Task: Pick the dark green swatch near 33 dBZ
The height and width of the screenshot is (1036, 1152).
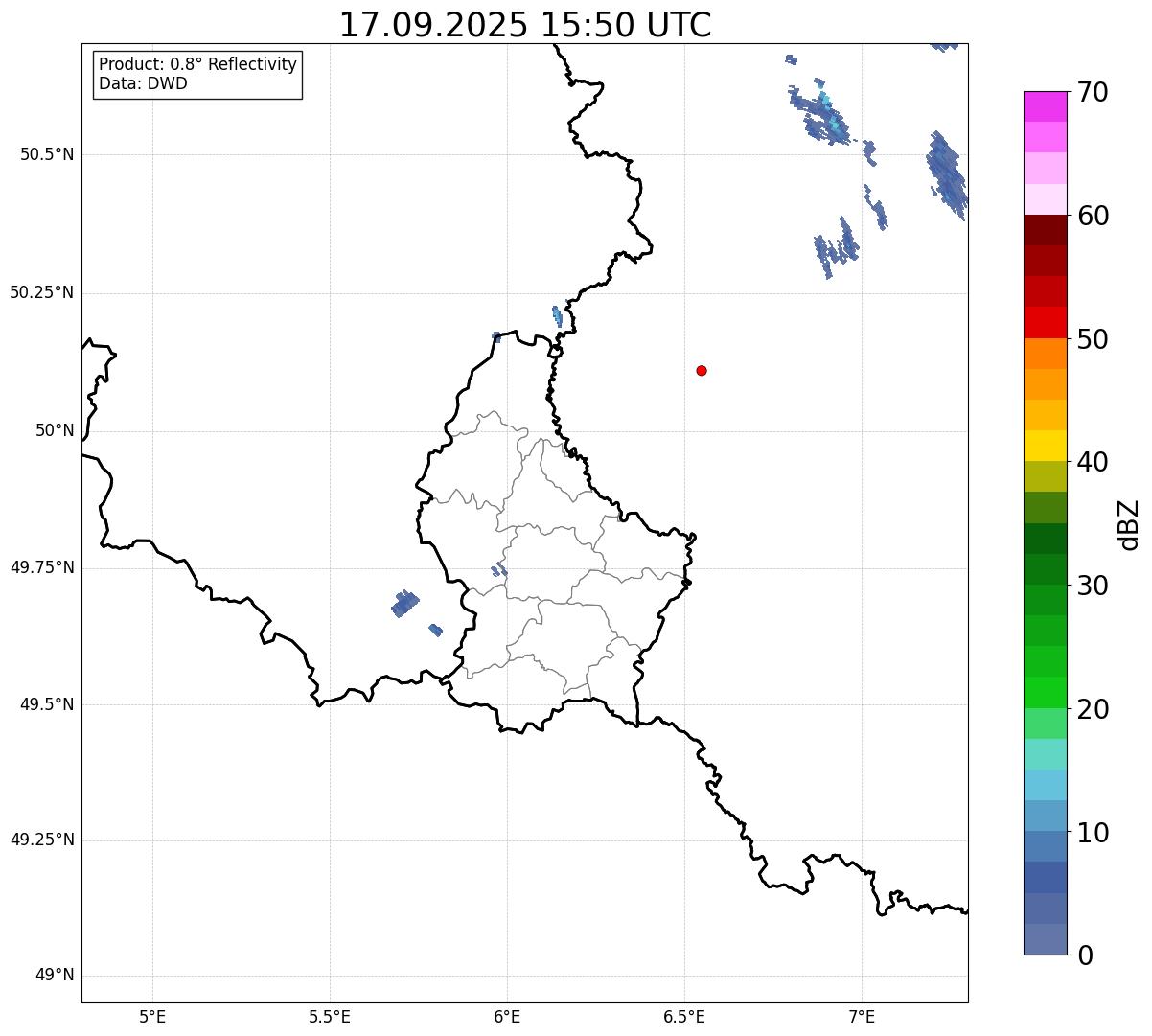Action: click(x=1045, y=539)
